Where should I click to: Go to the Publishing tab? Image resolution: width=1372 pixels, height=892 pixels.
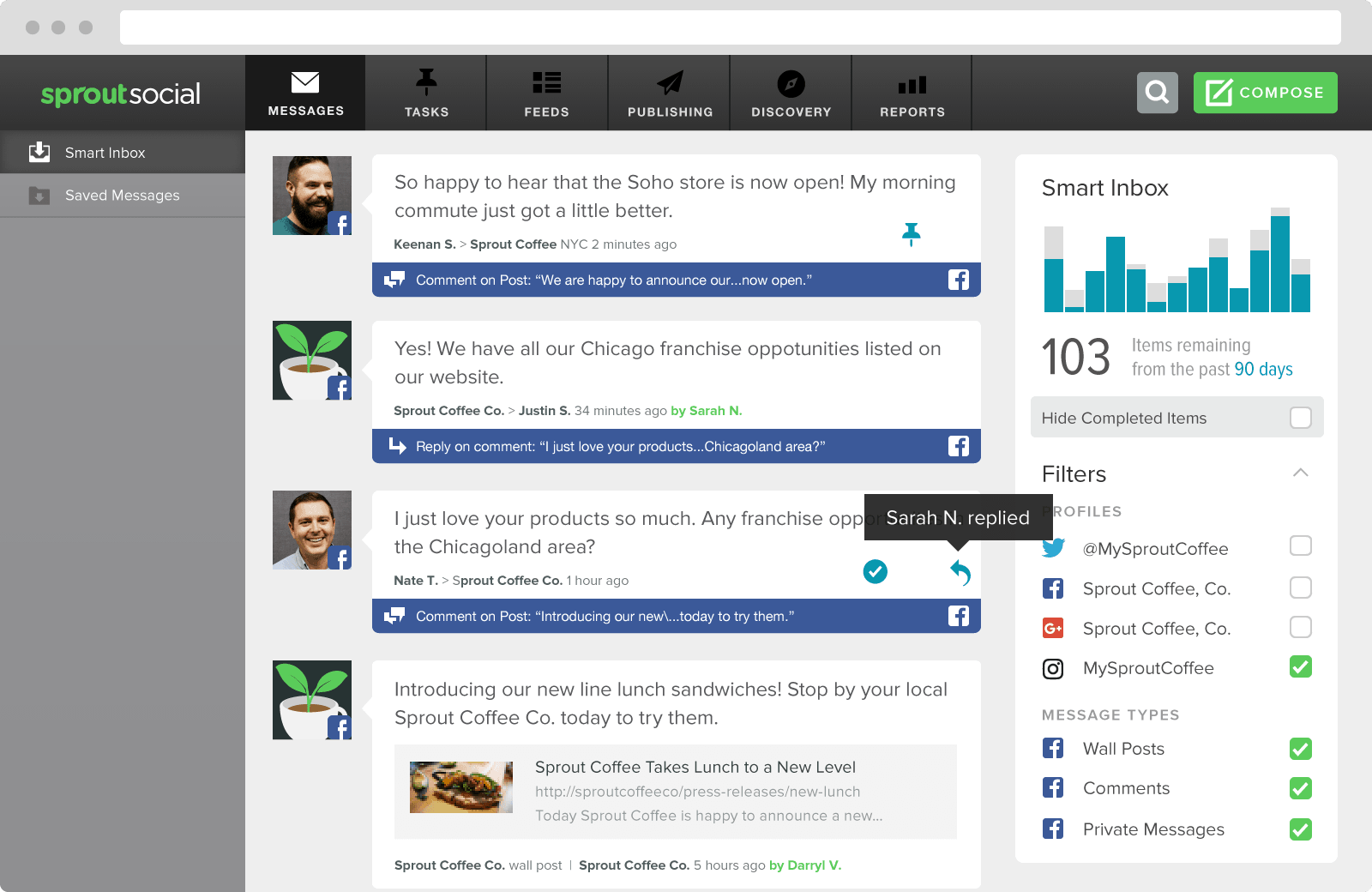click(x=670, y=93)
